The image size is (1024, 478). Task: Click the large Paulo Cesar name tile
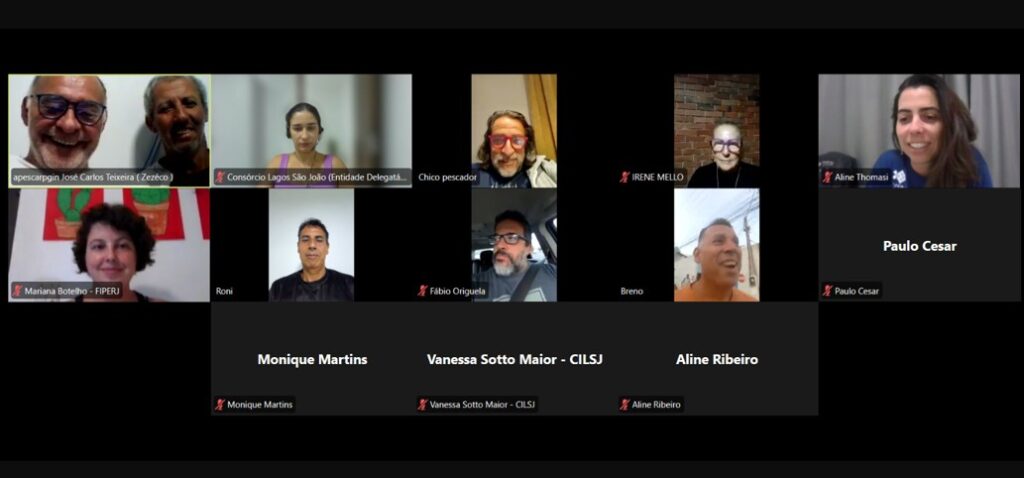point(919,245)
